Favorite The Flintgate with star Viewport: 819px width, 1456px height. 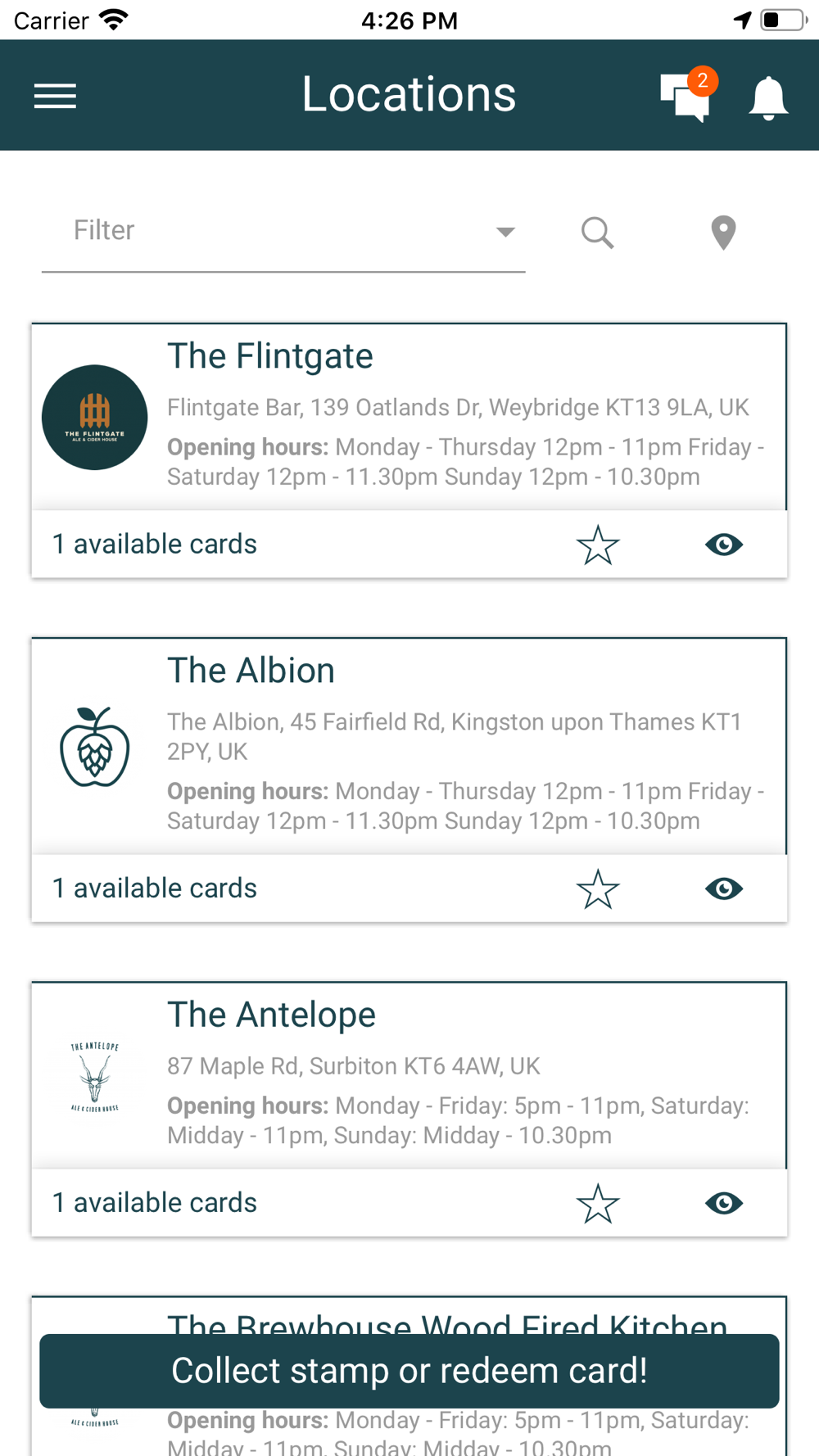[598, 545]
